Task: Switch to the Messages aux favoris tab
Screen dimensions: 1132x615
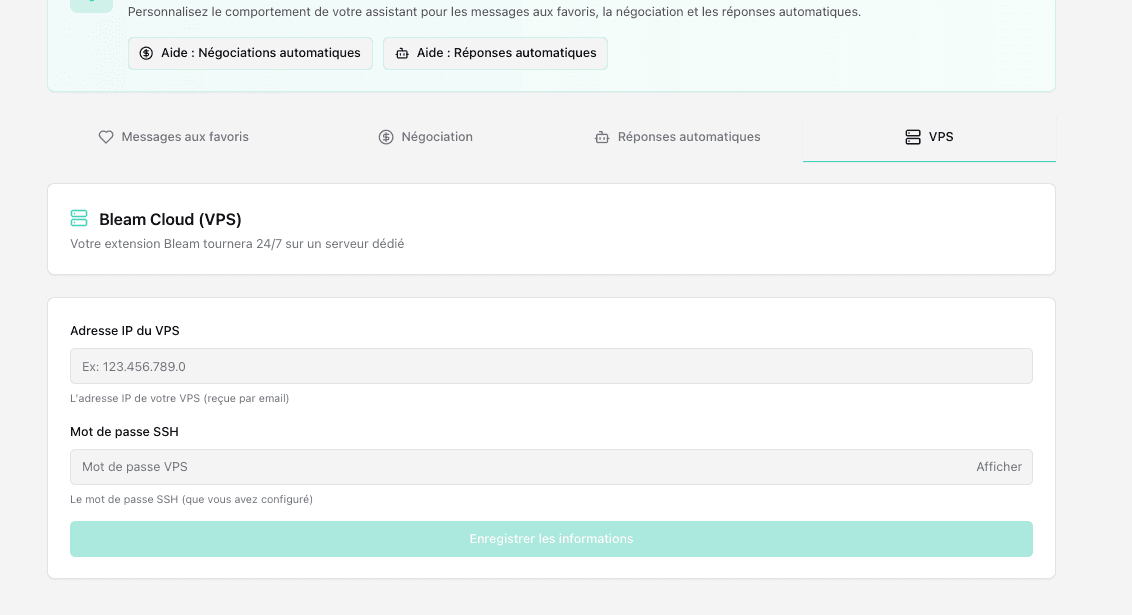Action: [x=174, y=137]
